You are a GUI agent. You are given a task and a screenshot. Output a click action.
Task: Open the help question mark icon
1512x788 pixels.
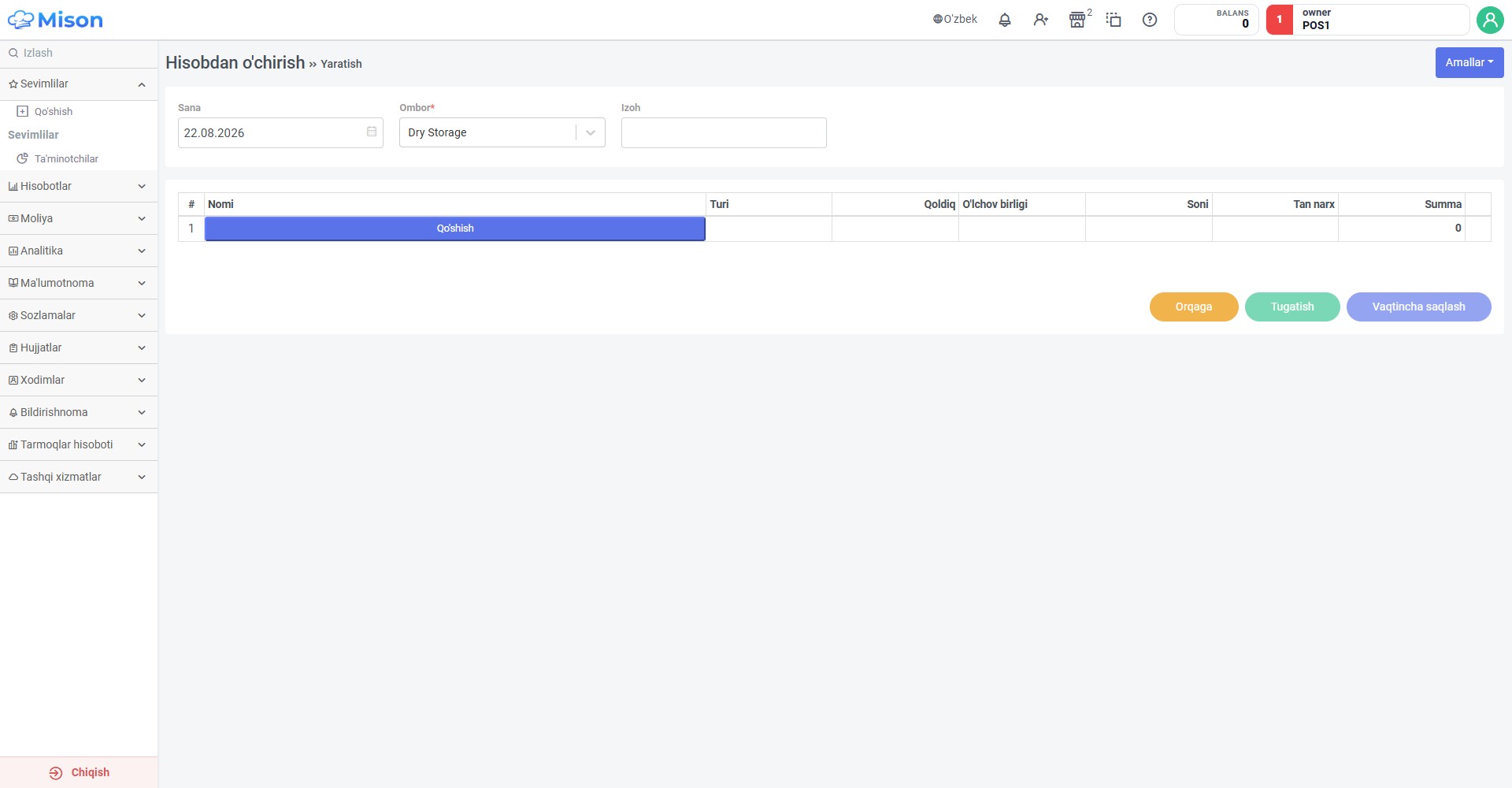click(x=1150, y=20)
